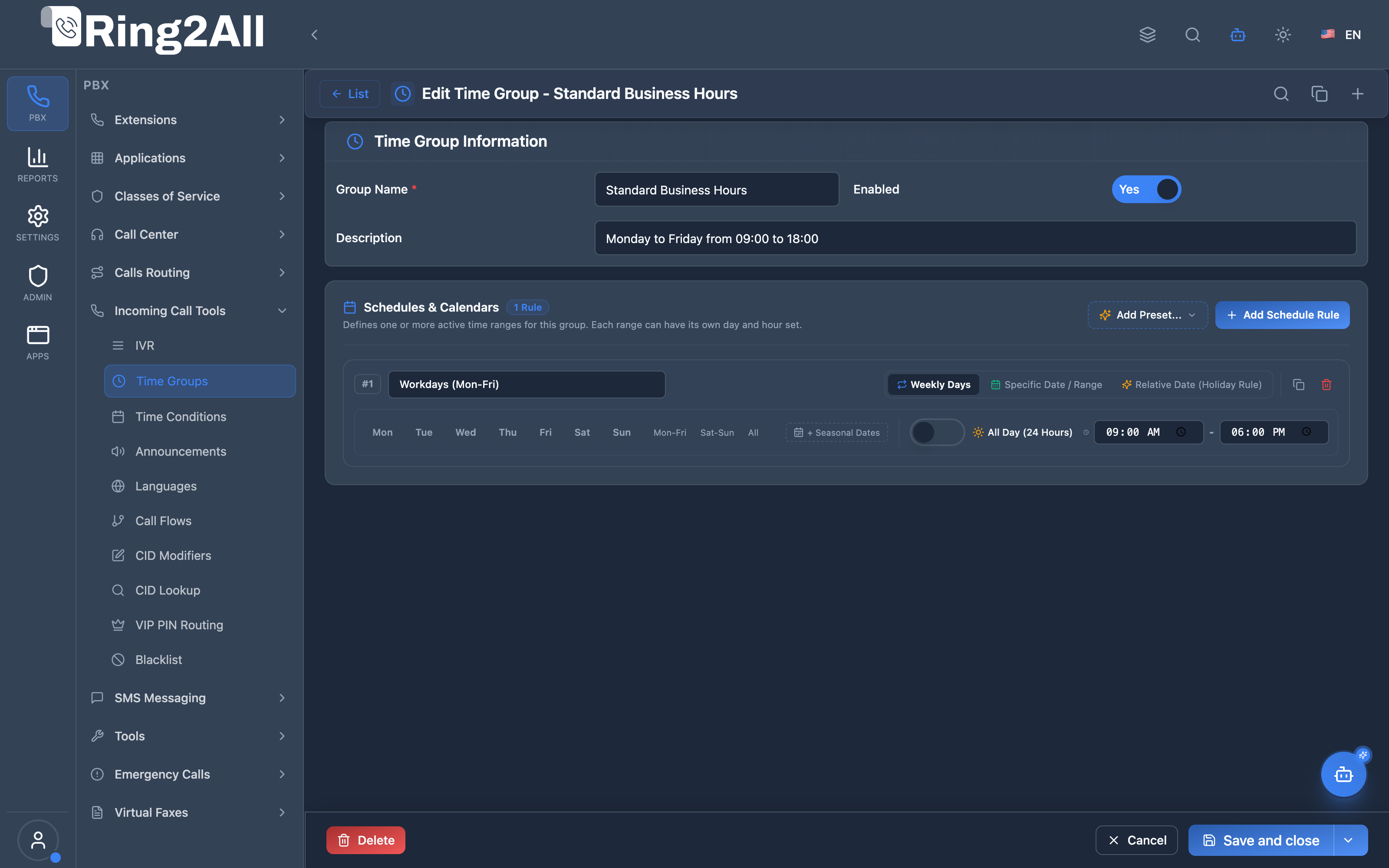
Task: Toggle the Fri day selector
Action: click(x=545, y=432)
